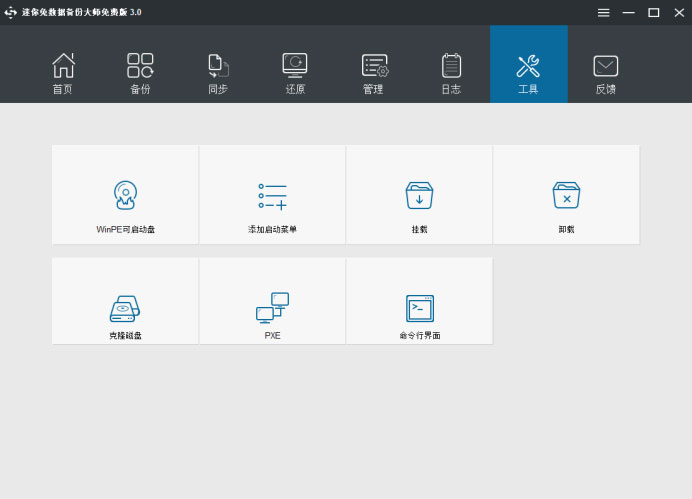
Task: Open the 首页 home tab
Action: point(63,73)
